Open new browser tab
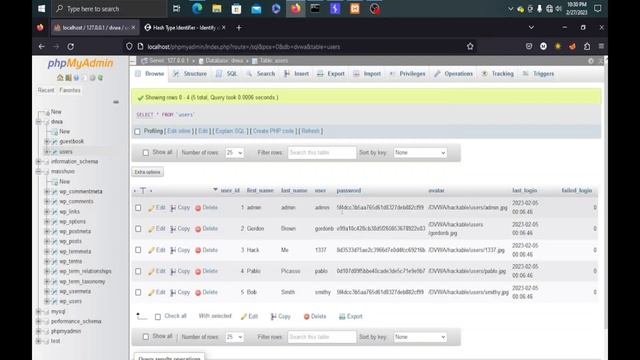This screenshot has height=360, width=640. coord(239,28)
